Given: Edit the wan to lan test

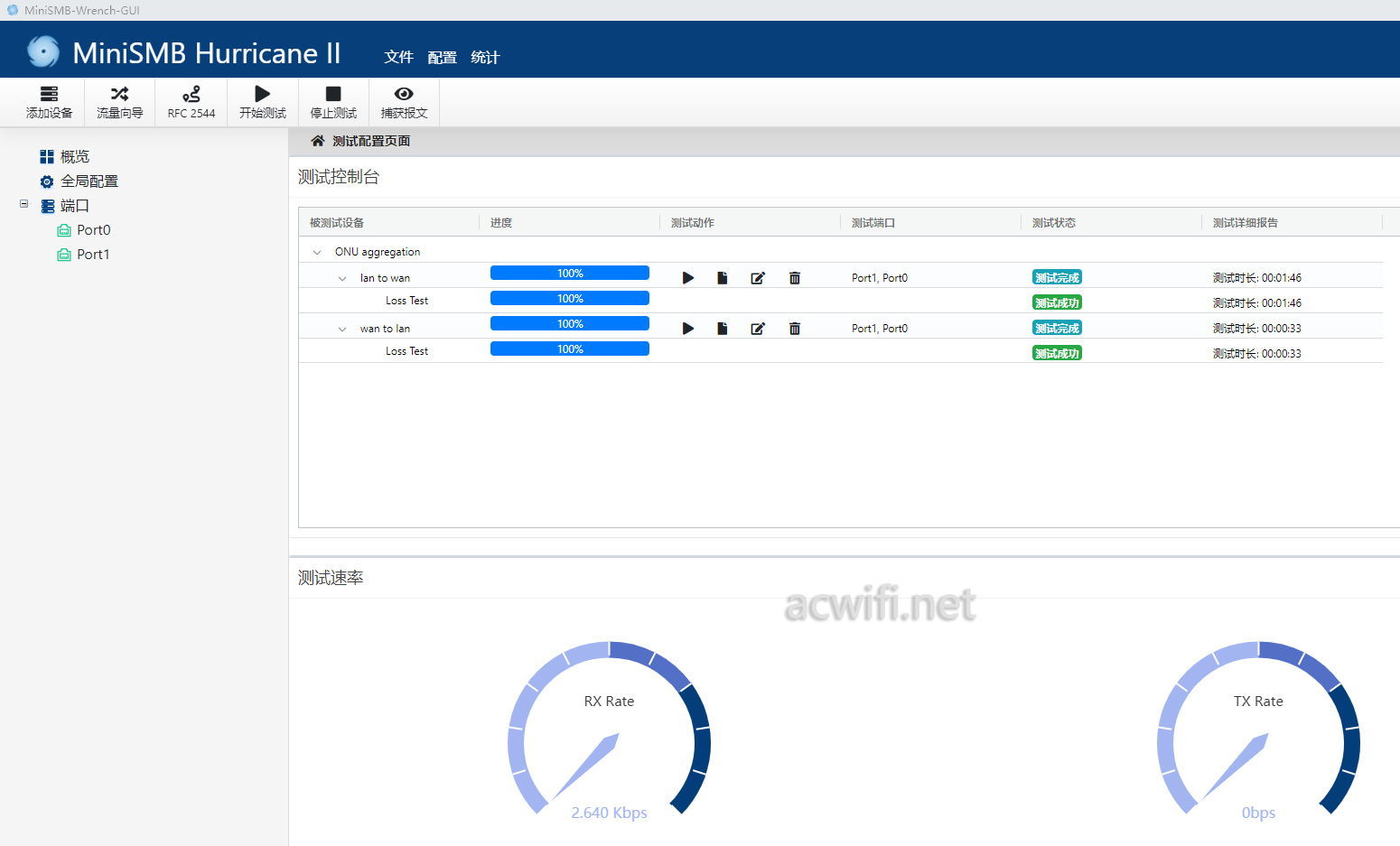Looking at the screenshot, I should coord(758,329).
